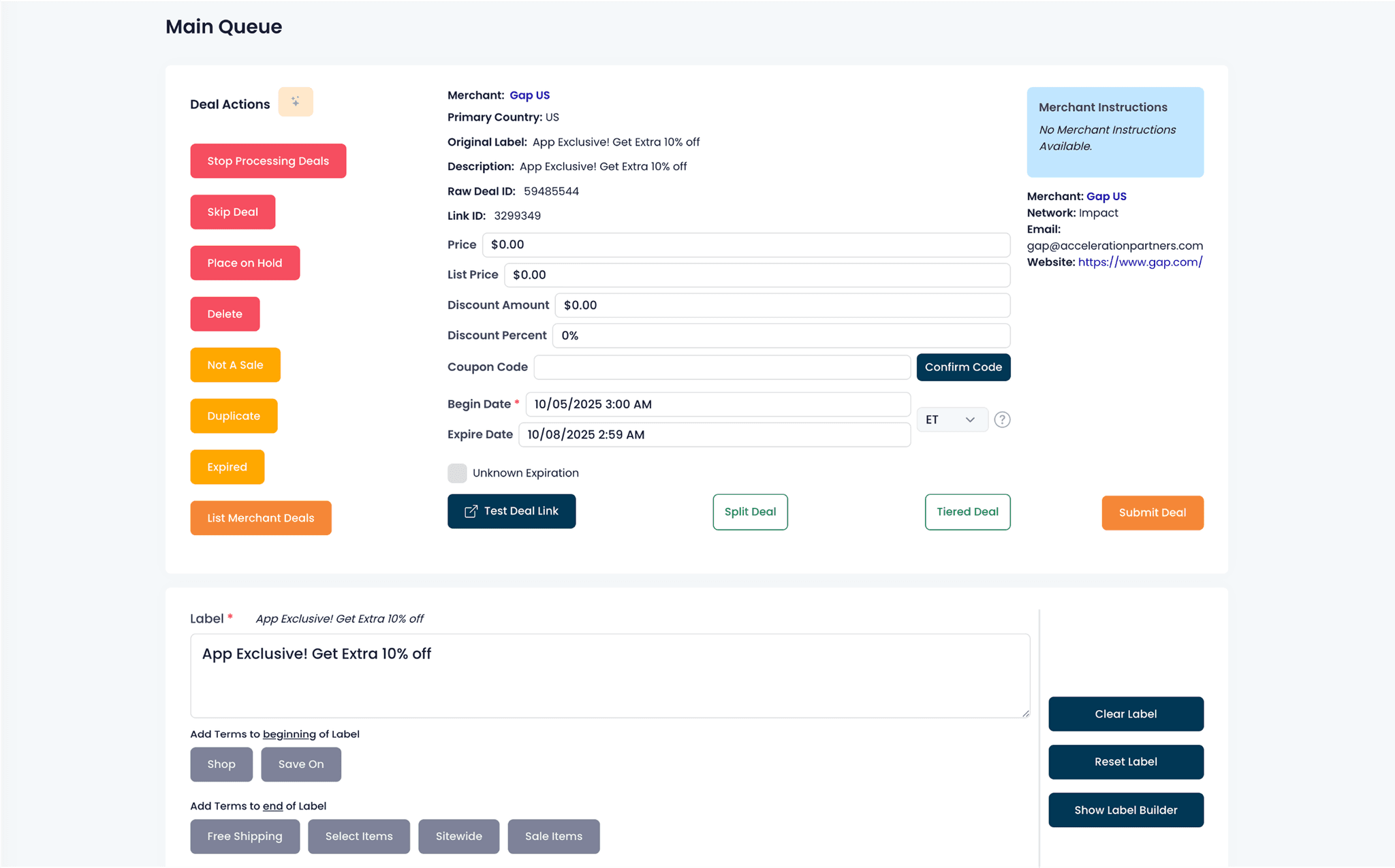Click the Discount Amount field

click(x=783, y=306)
